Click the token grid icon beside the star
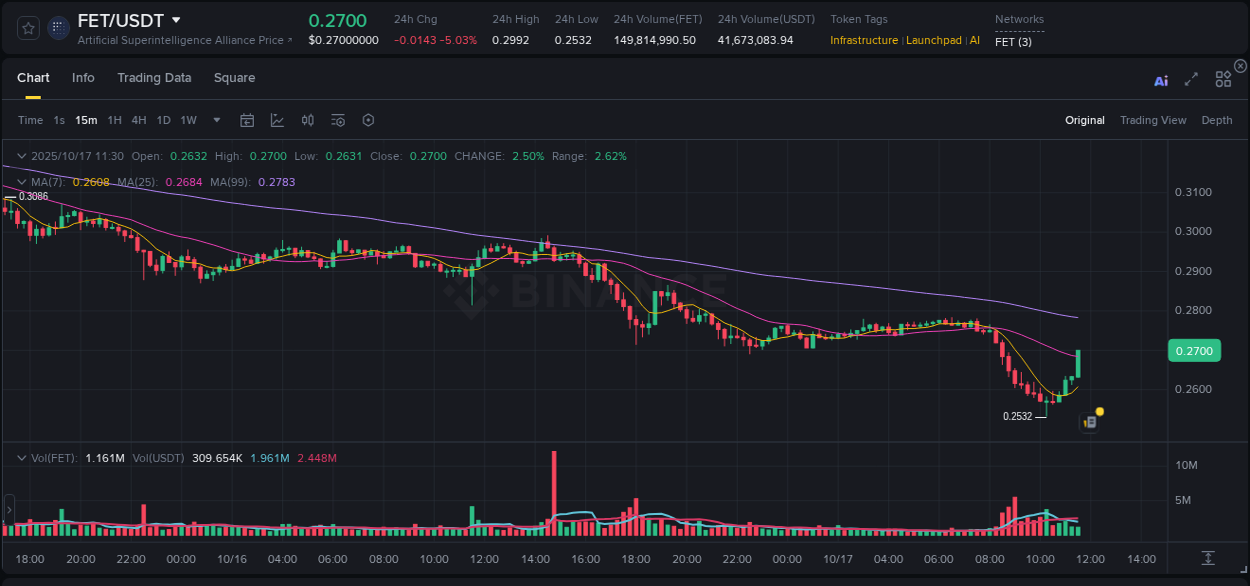This screenshot has height=586, width=1250. pyautogui.click(x=58, y=27)
